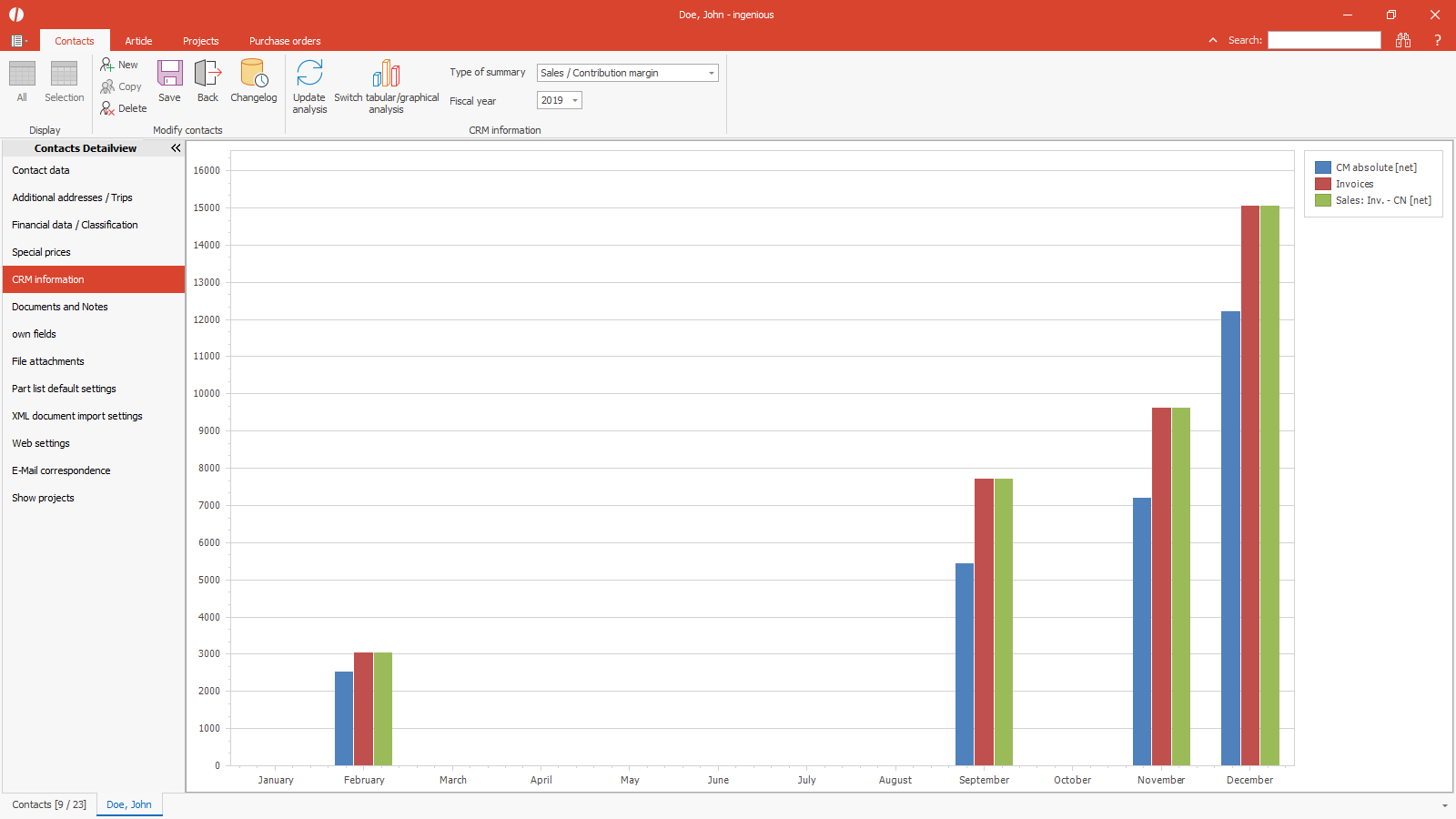The height and width of the screenshot is (819, 1456).
Task: Show All contacts display
Action: tap(22, 74)
